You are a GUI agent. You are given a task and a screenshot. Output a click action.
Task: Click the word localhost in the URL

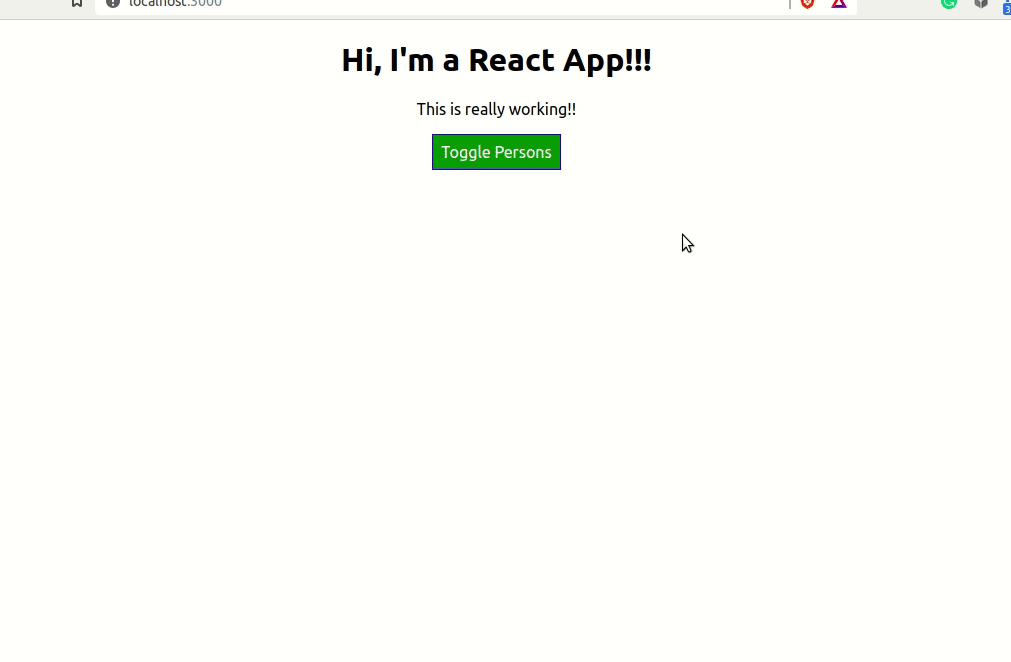click(158, 3)
